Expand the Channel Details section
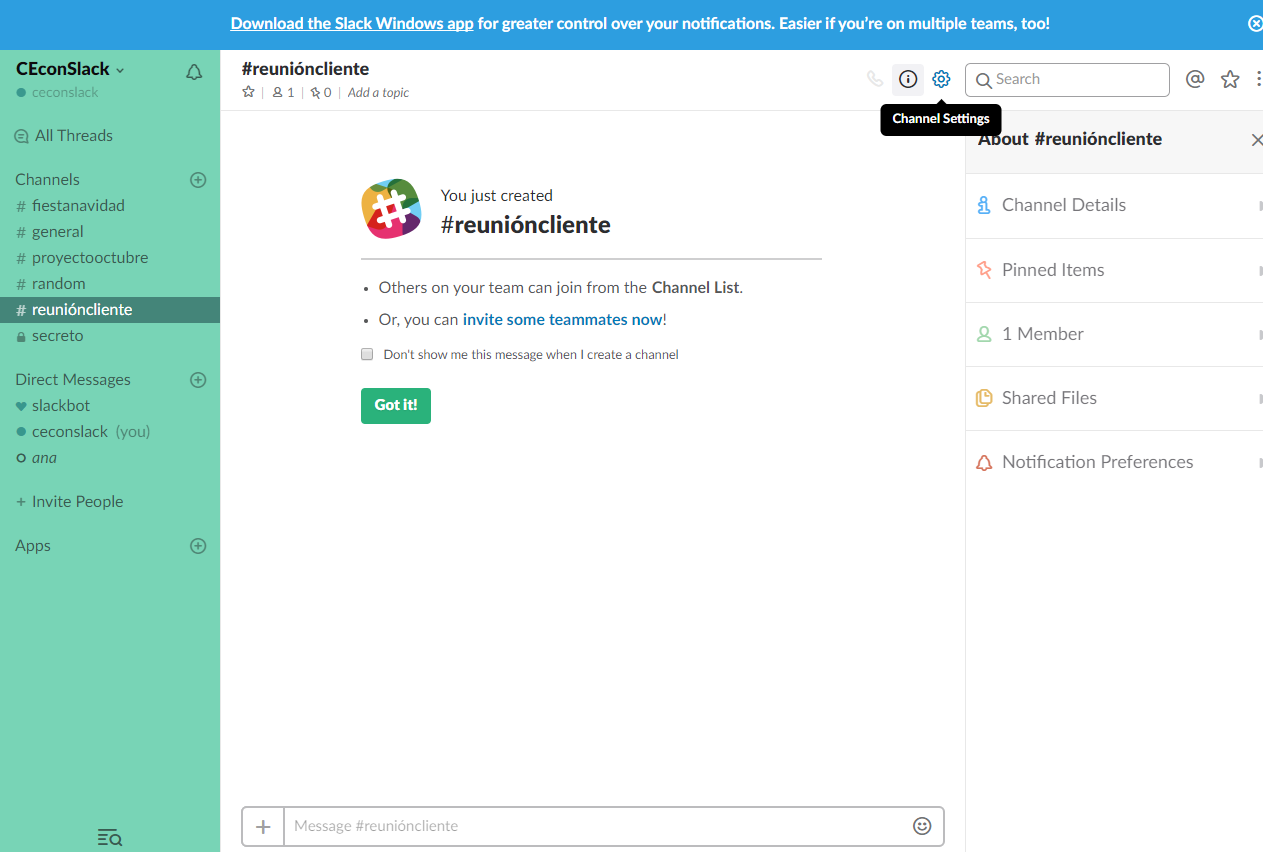Image resolution: width=1263 pixels, height=852 pixels. pyautogui.click(x=1114, y=205)
